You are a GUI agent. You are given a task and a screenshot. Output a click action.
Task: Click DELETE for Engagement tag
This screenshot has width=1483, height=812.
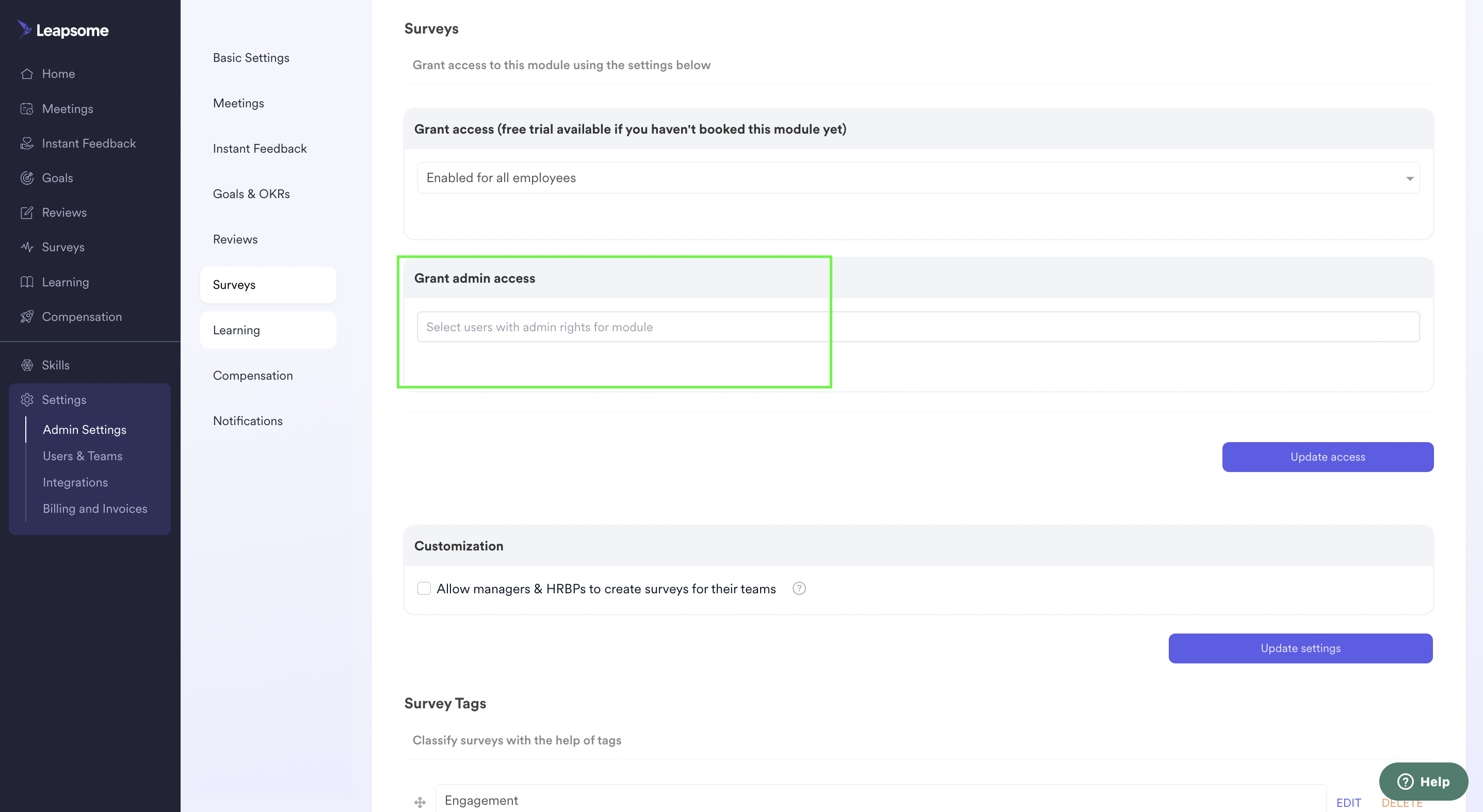click(1402, 803)
